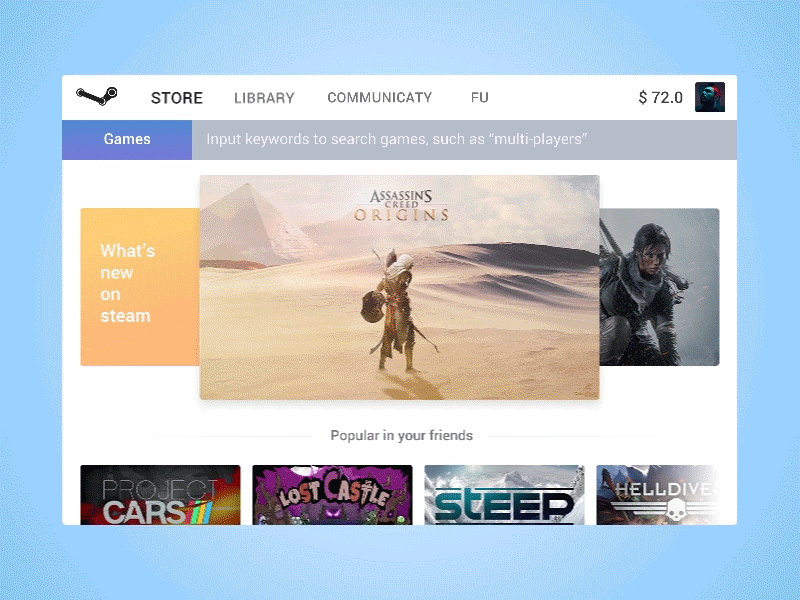Screen dimensions: 800x600
Task: Open Assassin's Creed Origins featured banner
Action: [x=399, y=287]
